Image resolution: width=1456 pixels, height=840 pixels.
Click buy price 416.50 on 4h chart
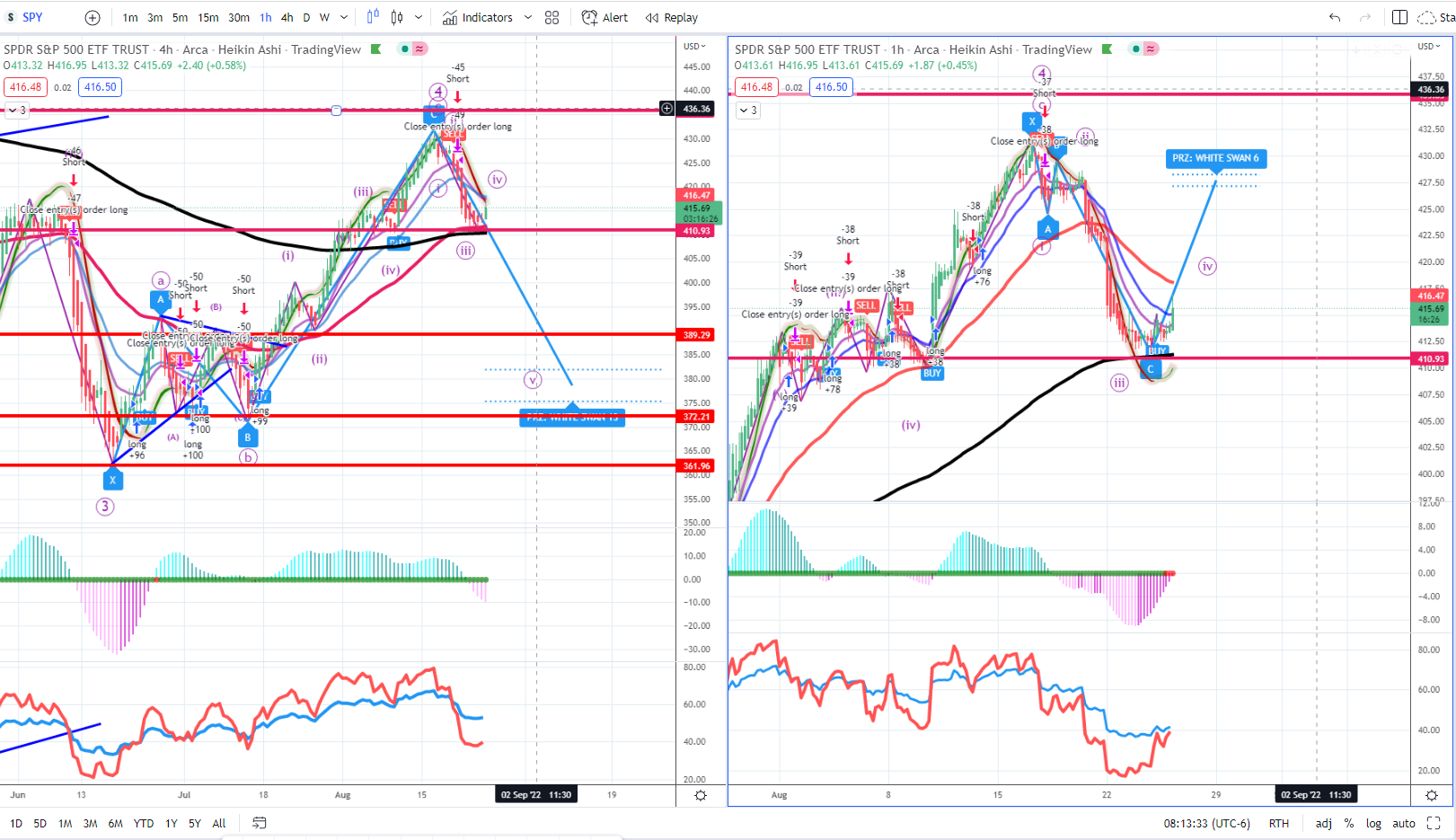coord(101,87)
